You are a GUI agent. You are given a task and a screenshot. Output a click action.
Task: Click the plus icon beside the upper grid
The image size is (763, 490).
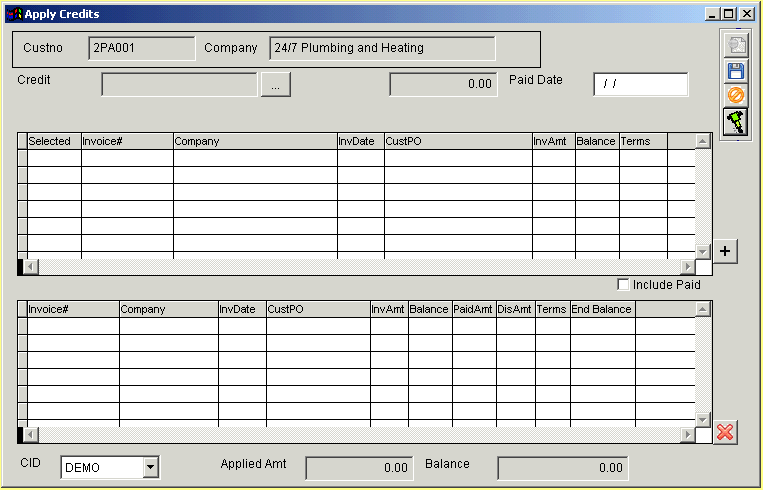(x=727, y=251)
